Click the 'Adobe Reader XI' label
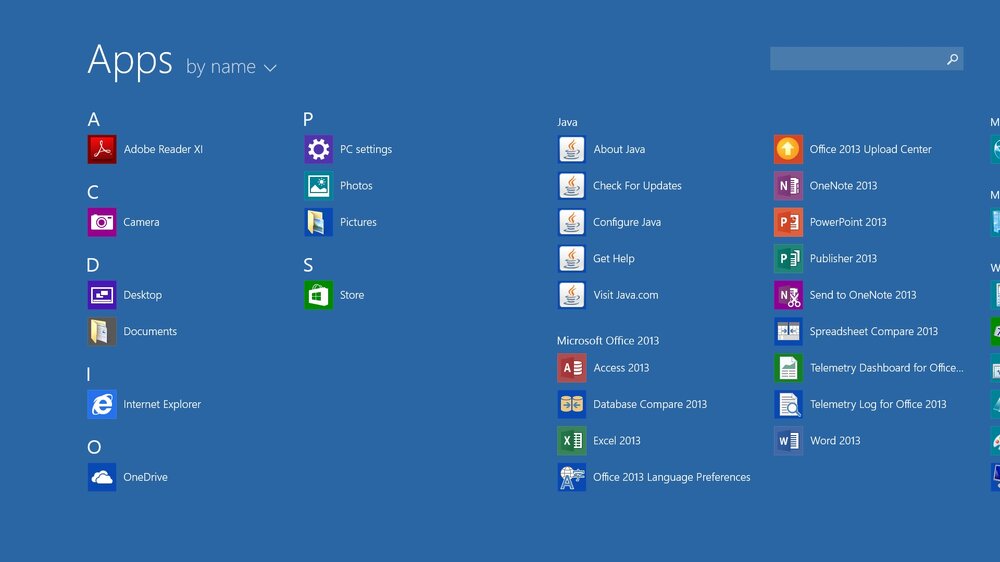Image resolution: width=1000 pixels, height=562 pixels. click(x=163, y=149)
